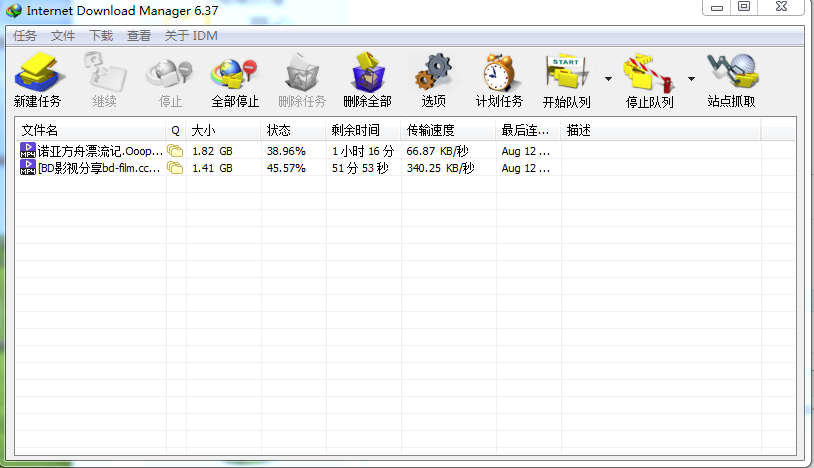Expand the 开始队列 dropdown arrow
This screenshot has height=468, width=814.
coord(608,79)
